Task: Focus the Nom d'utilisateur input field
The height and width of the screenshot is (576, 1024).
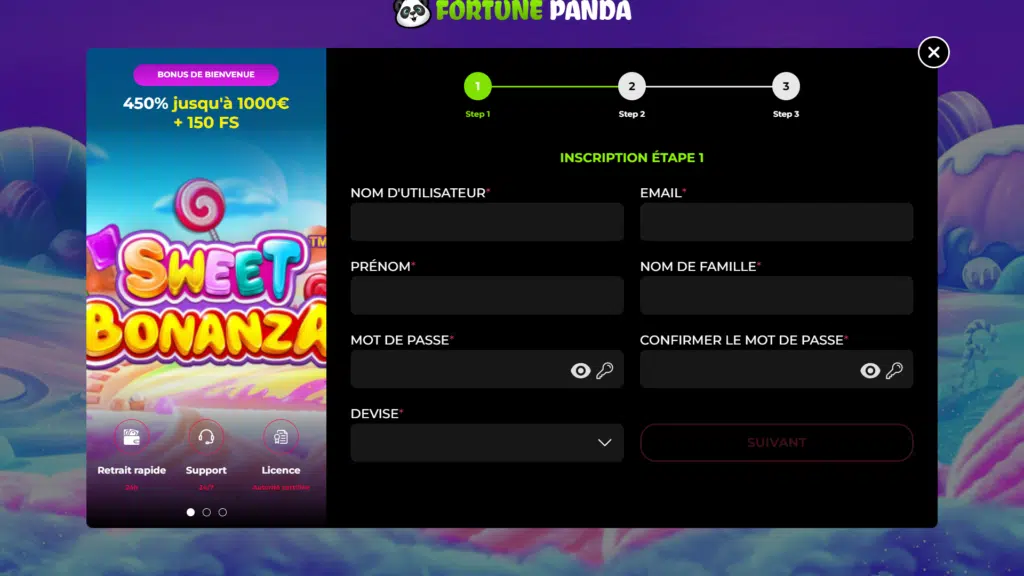Action: pyautogui.click(x=487, y=222)
